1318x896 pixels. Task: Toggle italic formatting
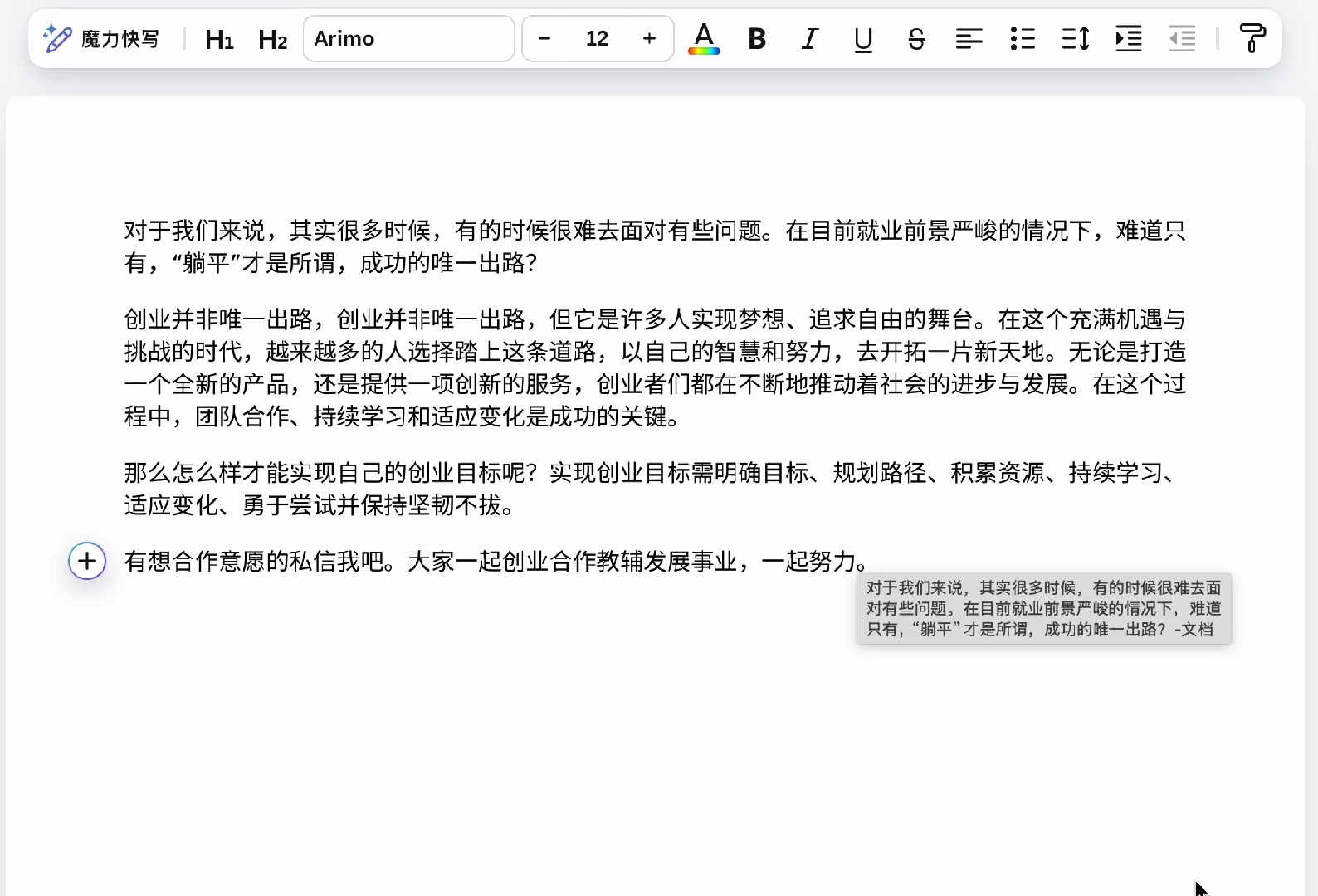pyautogui.click(x=810, y=38)
